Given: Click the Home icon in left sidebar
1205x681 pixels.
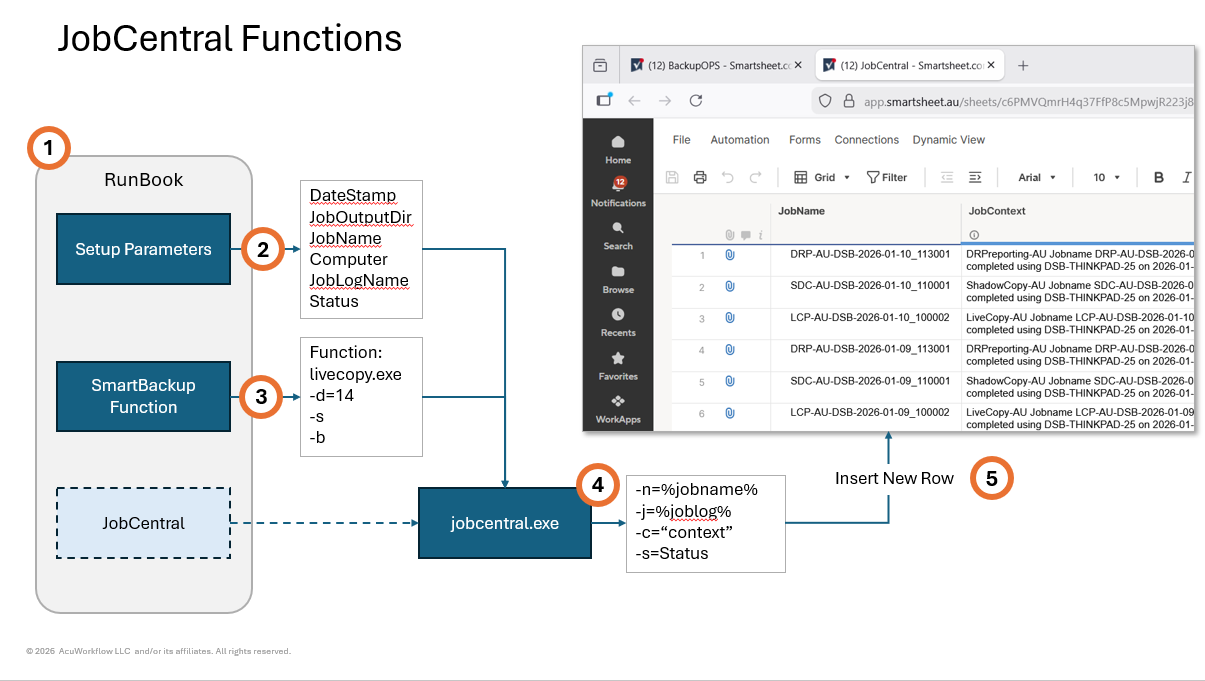Looking at the screenshot, I should coord(618,143).
